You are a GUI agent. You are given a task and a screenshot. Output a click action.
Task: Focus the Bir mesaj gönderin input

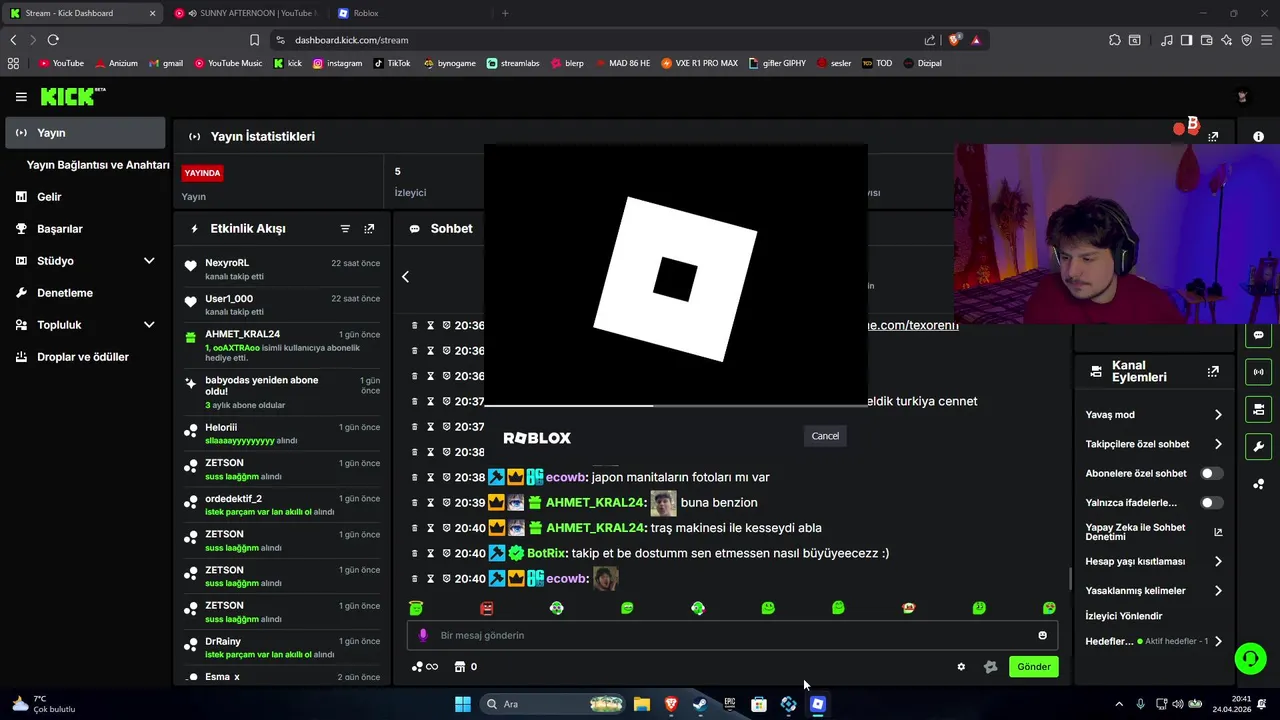(x=732, y=635)
